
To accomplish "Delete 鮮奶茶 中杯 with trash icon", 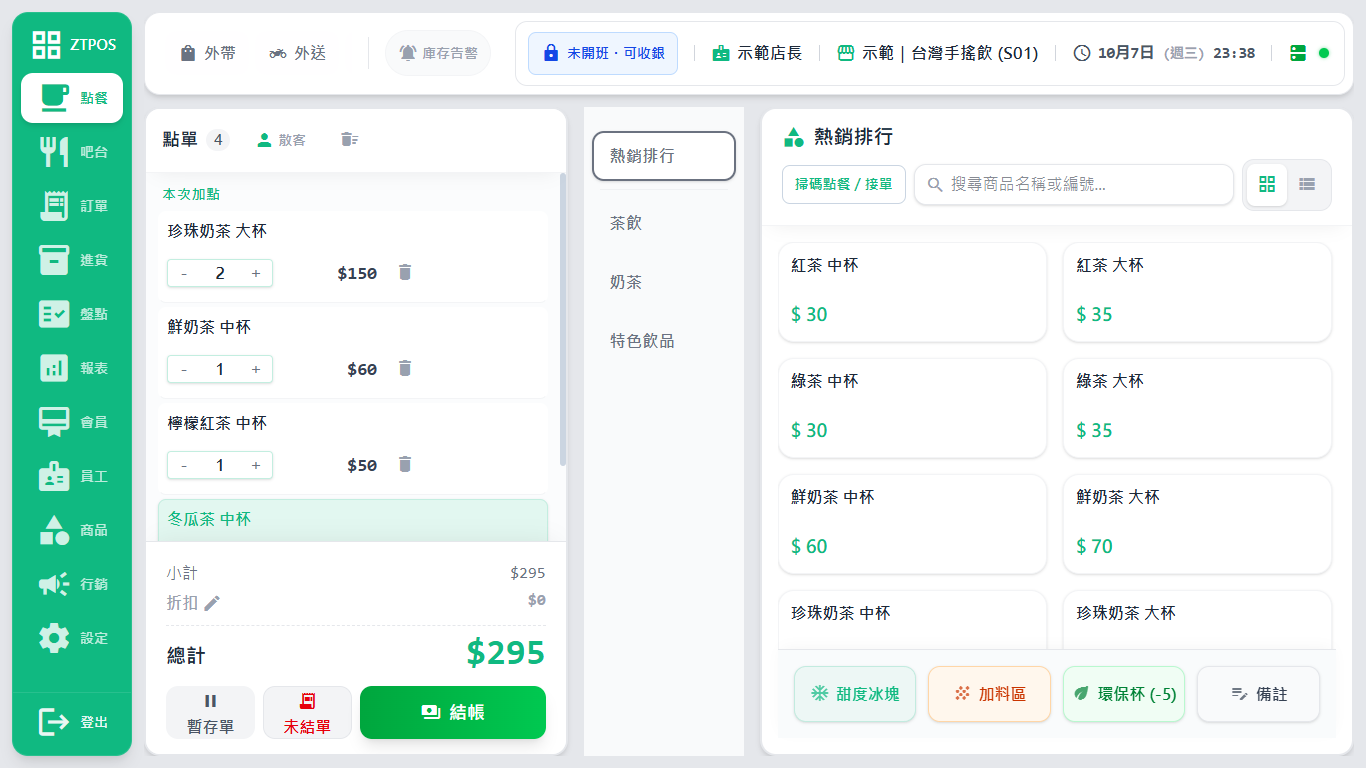I will coord(405,368).
